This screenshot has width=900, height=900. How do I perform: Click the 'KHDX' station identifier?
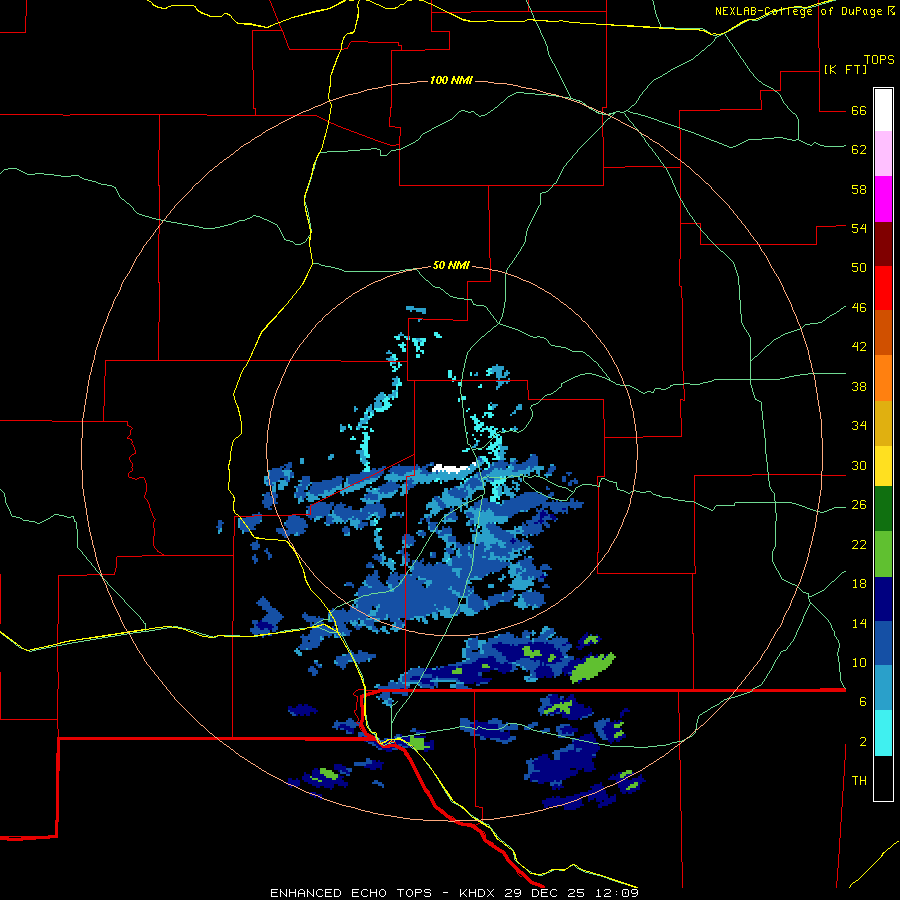click(478, 893)
